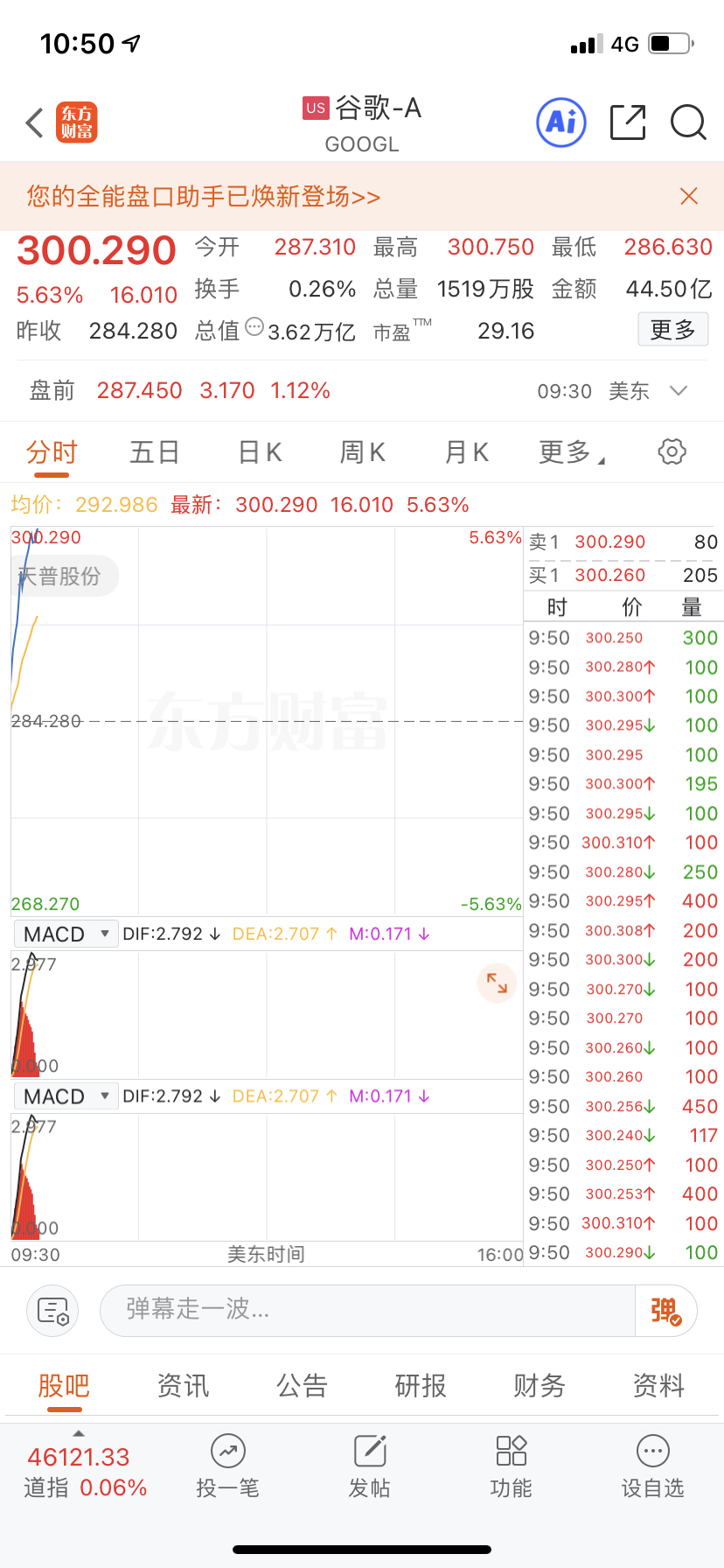
Task: Expand chart with fullscreen arrows icon
Action: click(497, 983)
